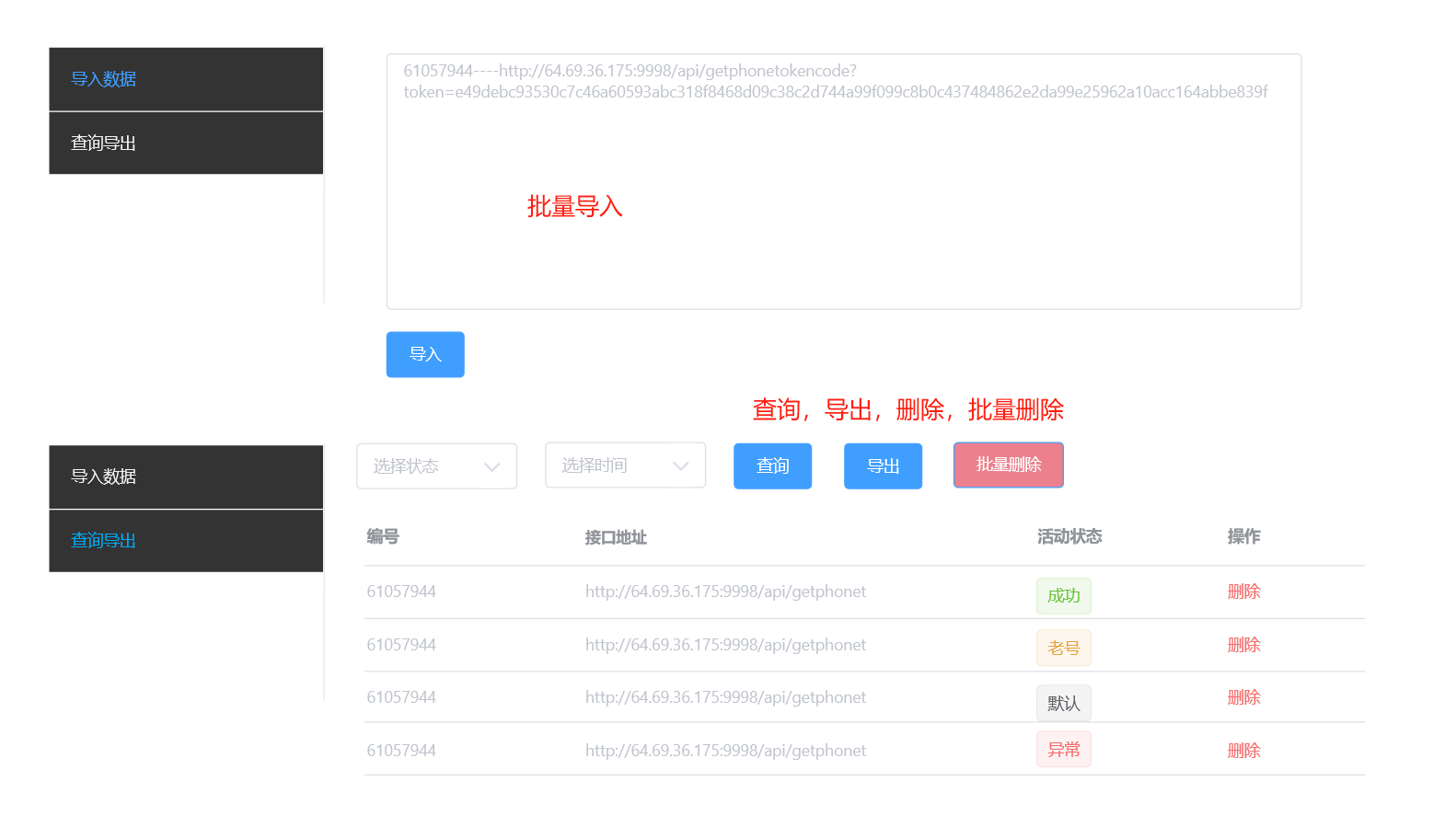Click 删除 in the 异常 status row

point(1242,751)
